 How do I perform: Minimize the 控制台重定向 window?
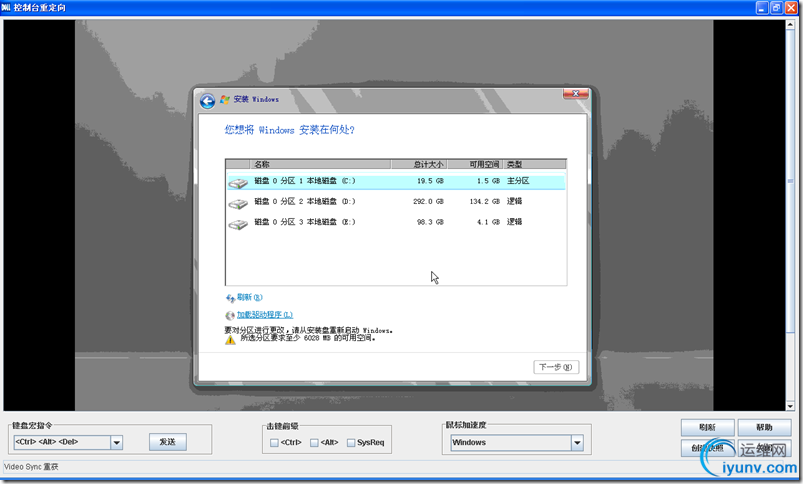[762, 8]
